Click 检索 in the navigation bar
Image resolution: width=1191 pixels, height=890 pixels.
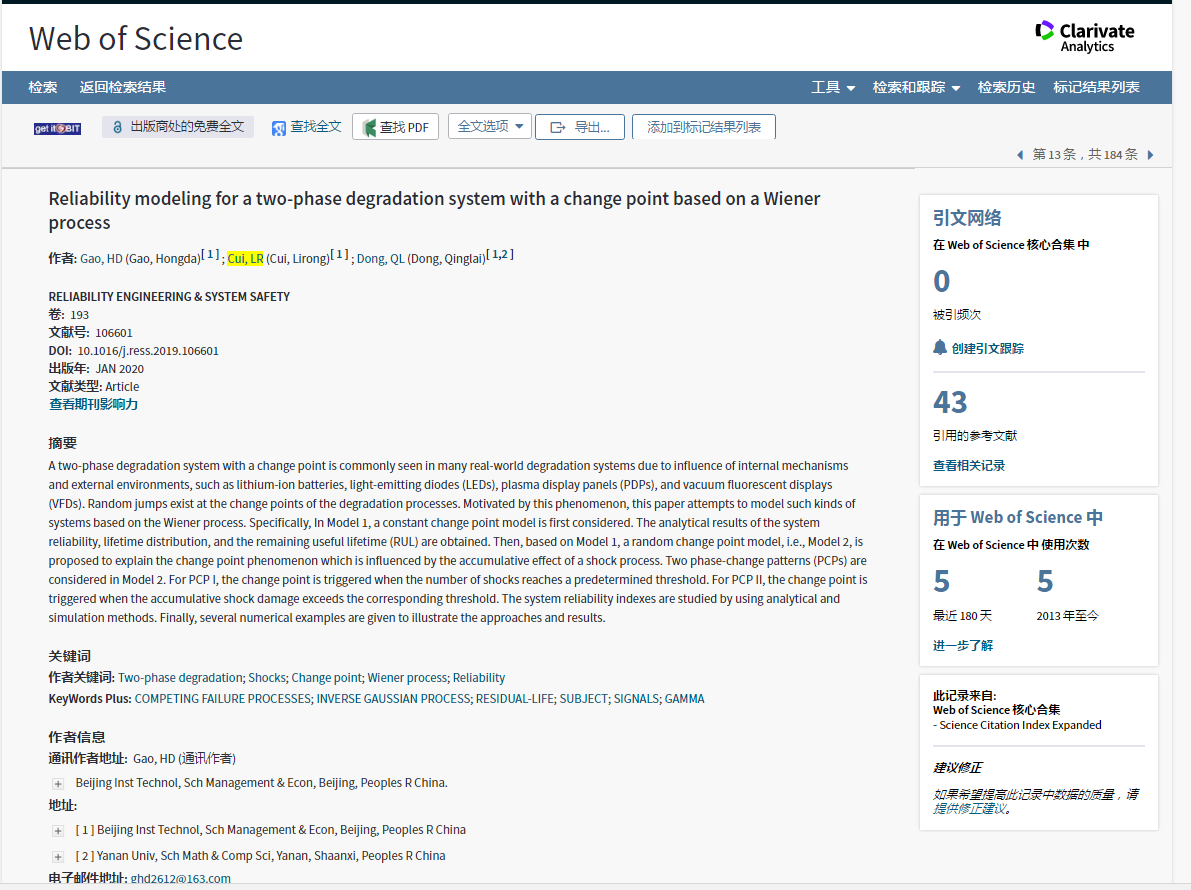pos(43,87)
